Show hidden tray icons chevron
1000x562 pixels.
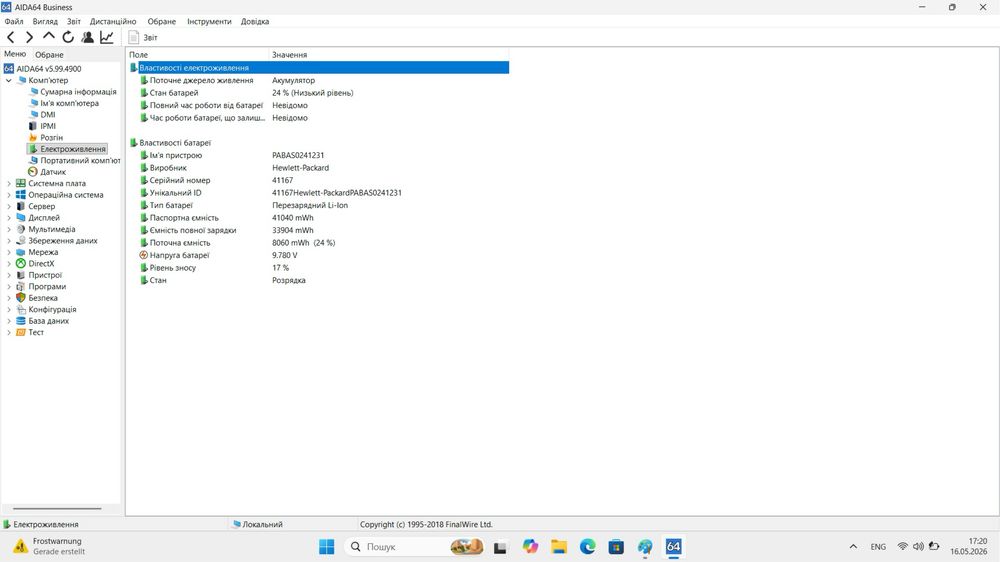point(853,547)
